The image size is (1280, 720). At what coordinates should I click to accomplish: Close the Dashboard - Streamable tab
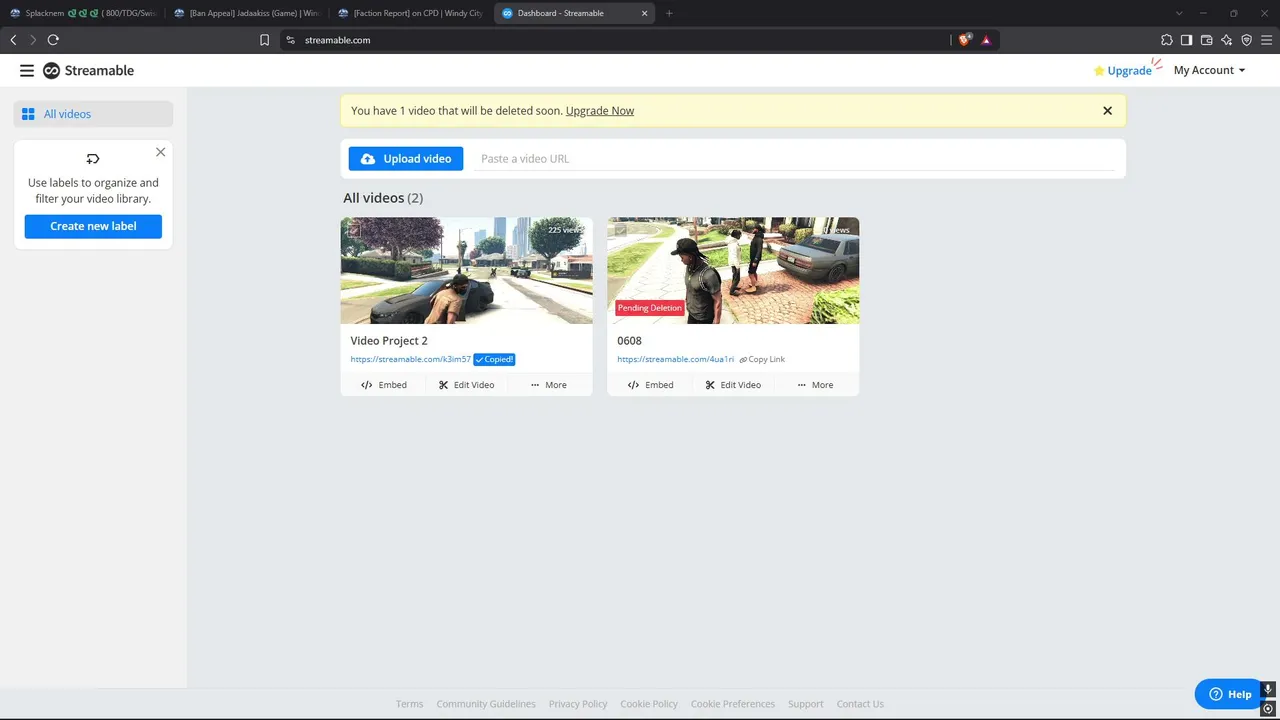[x=645, y=13]
